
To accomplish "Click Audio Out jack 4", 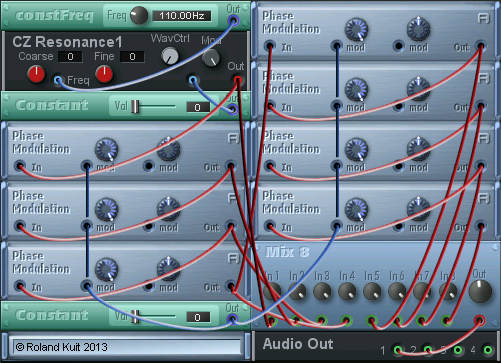I will click(x=488, y=350).
